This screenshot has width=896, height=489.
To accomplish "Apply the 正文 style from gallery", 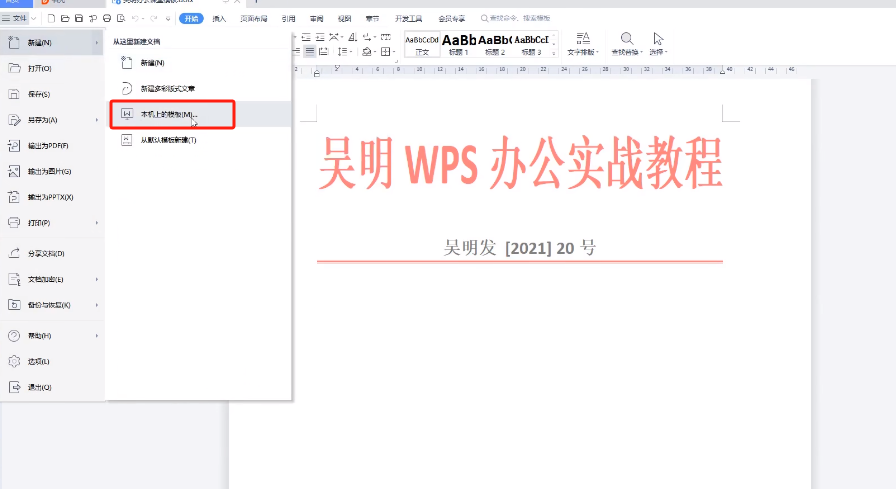I will click(422, 45).
